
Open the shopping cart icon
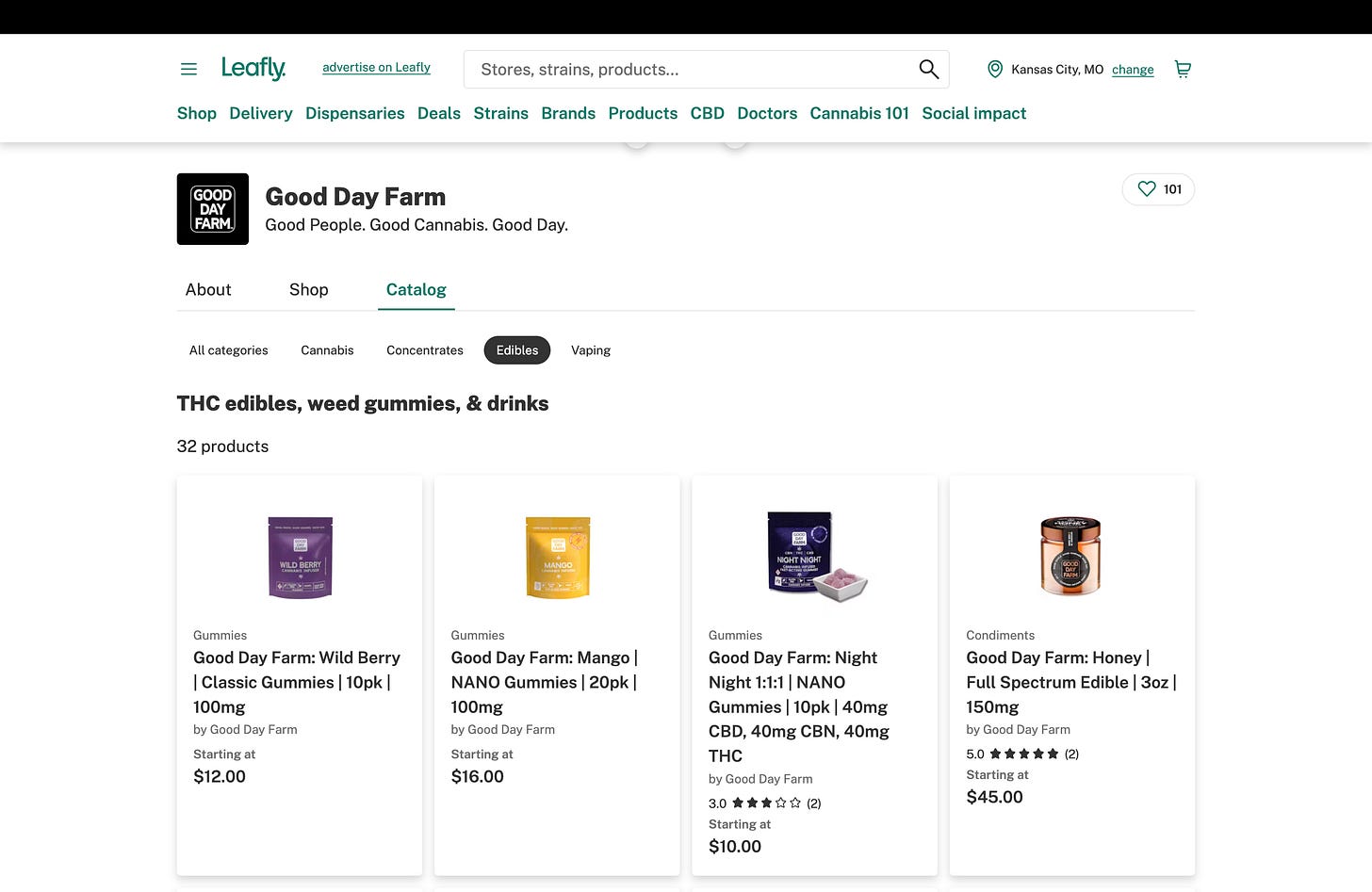(1183, 69)
